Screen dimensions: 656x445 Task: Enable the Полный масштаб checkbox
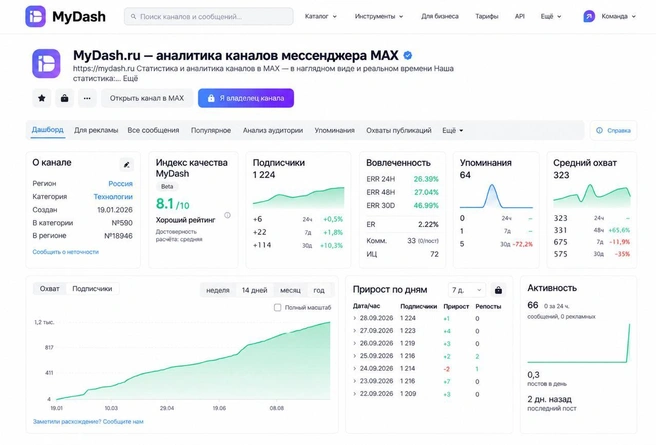click(277, 307)
